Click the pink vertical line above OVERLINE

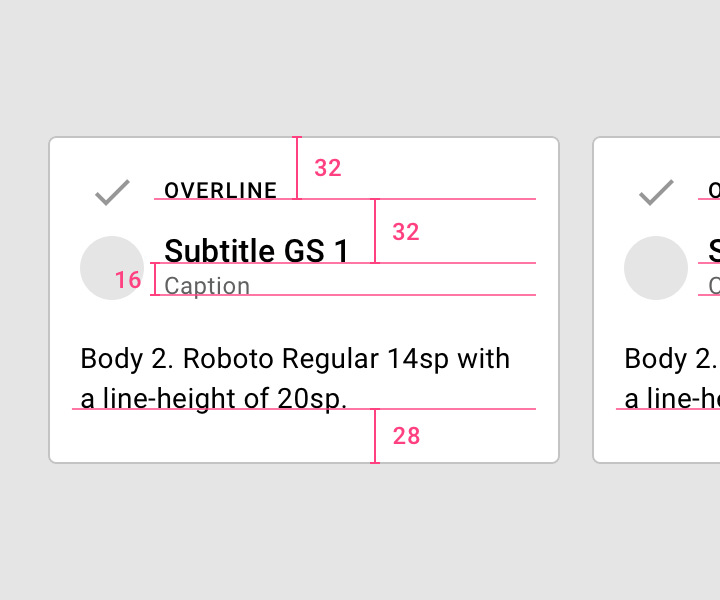tap(297, 168)
